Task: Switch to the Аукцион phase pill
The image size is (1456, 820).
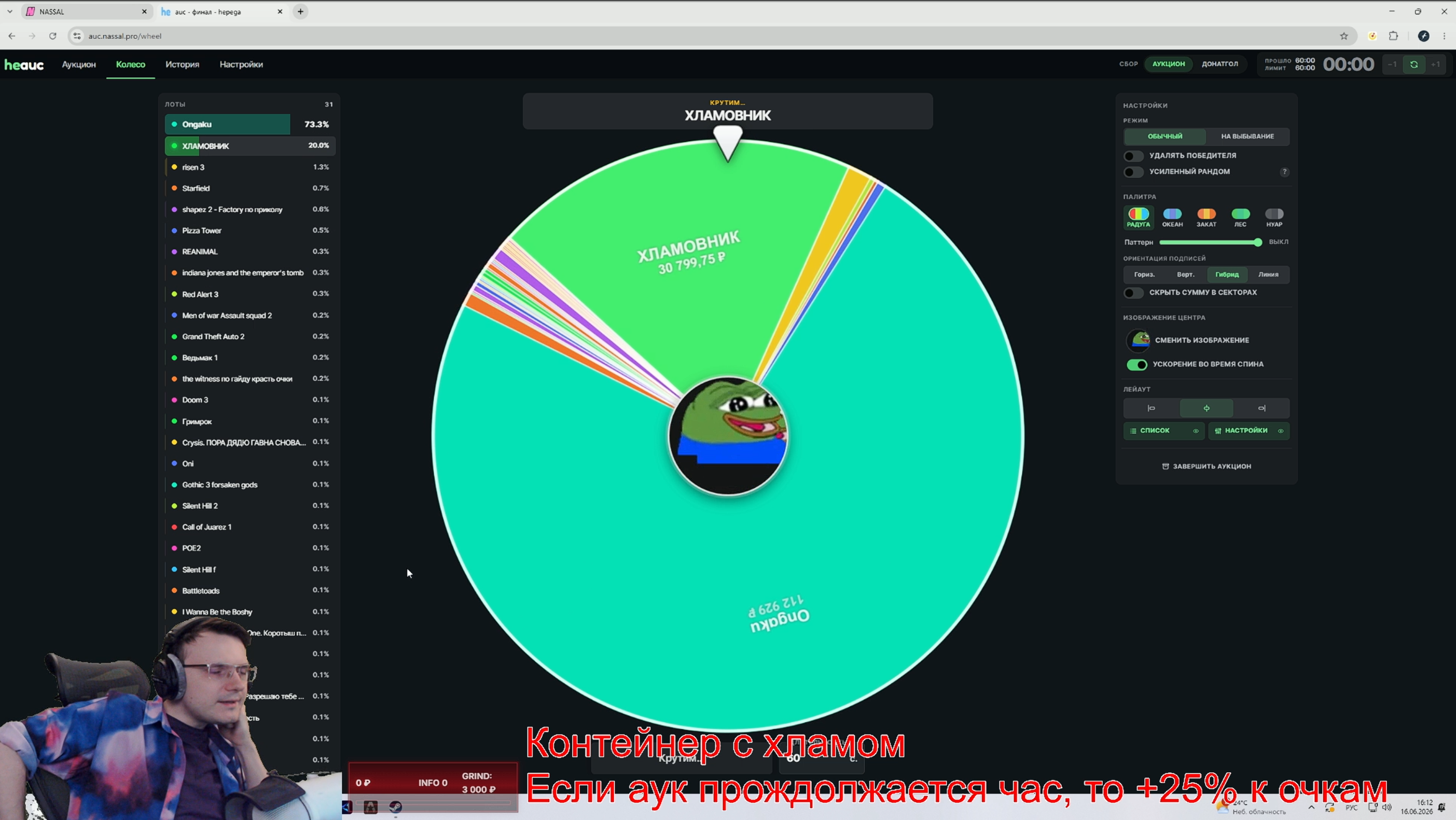Action: click(1168, 64)
